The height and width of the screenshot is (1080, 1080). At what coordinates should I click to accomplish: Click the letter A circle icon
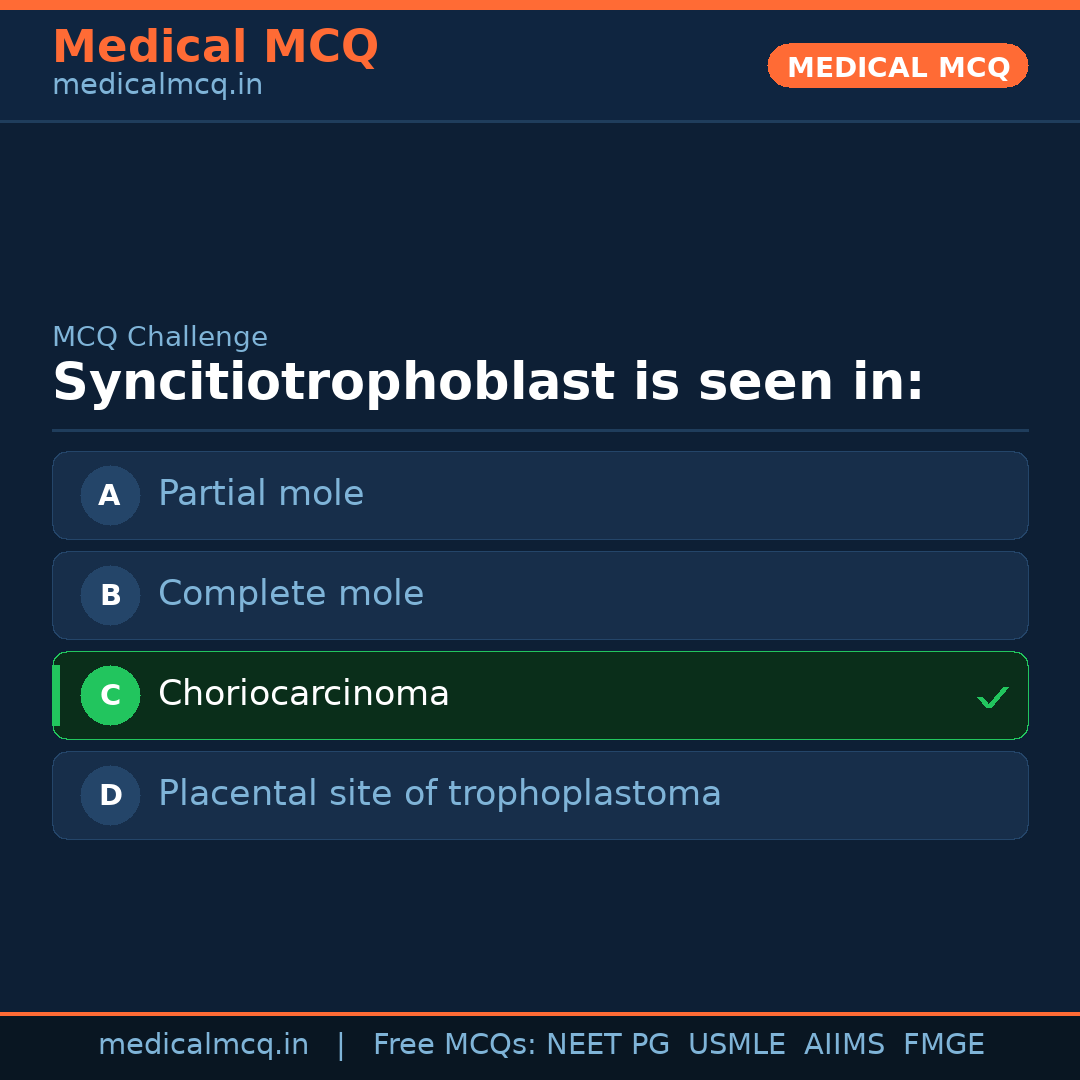[x=110, y=495]
